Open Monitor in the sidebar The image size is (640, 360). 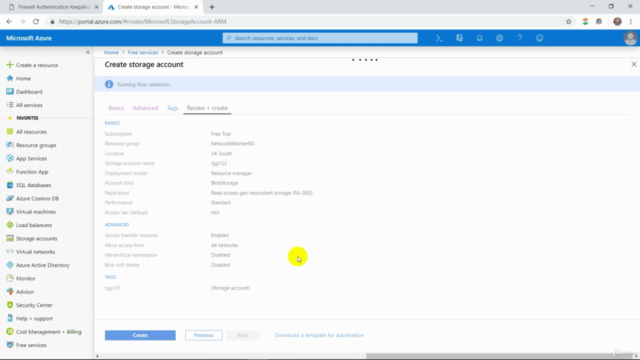tap(25, 278)
